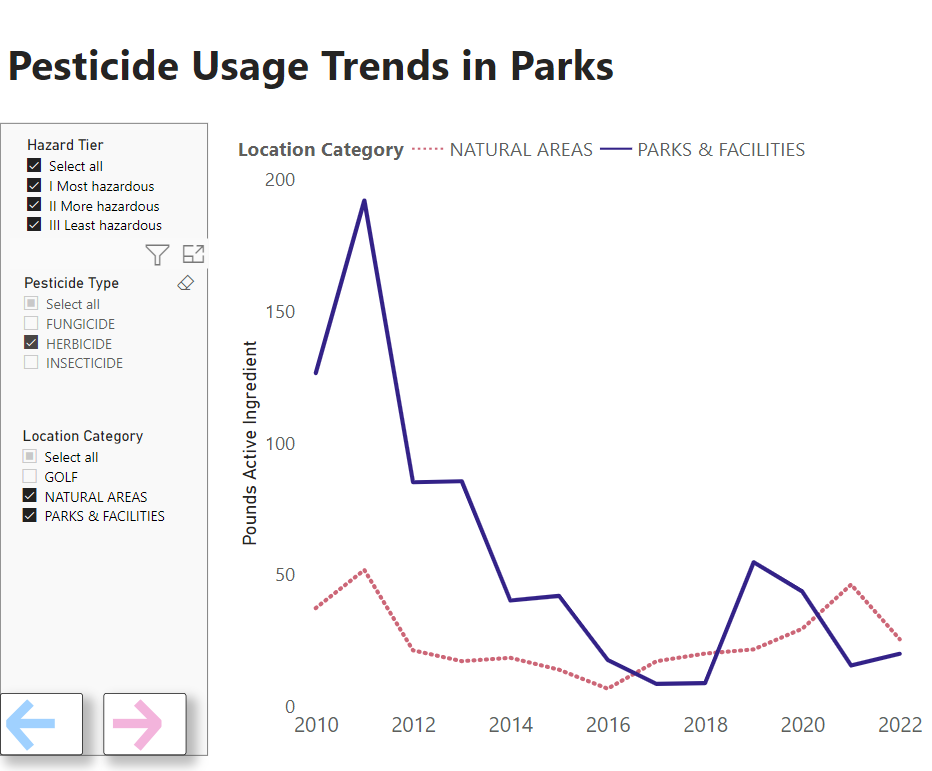
Task: Uncheck II More hazardous tier
Action: click(x=34, y=206)
